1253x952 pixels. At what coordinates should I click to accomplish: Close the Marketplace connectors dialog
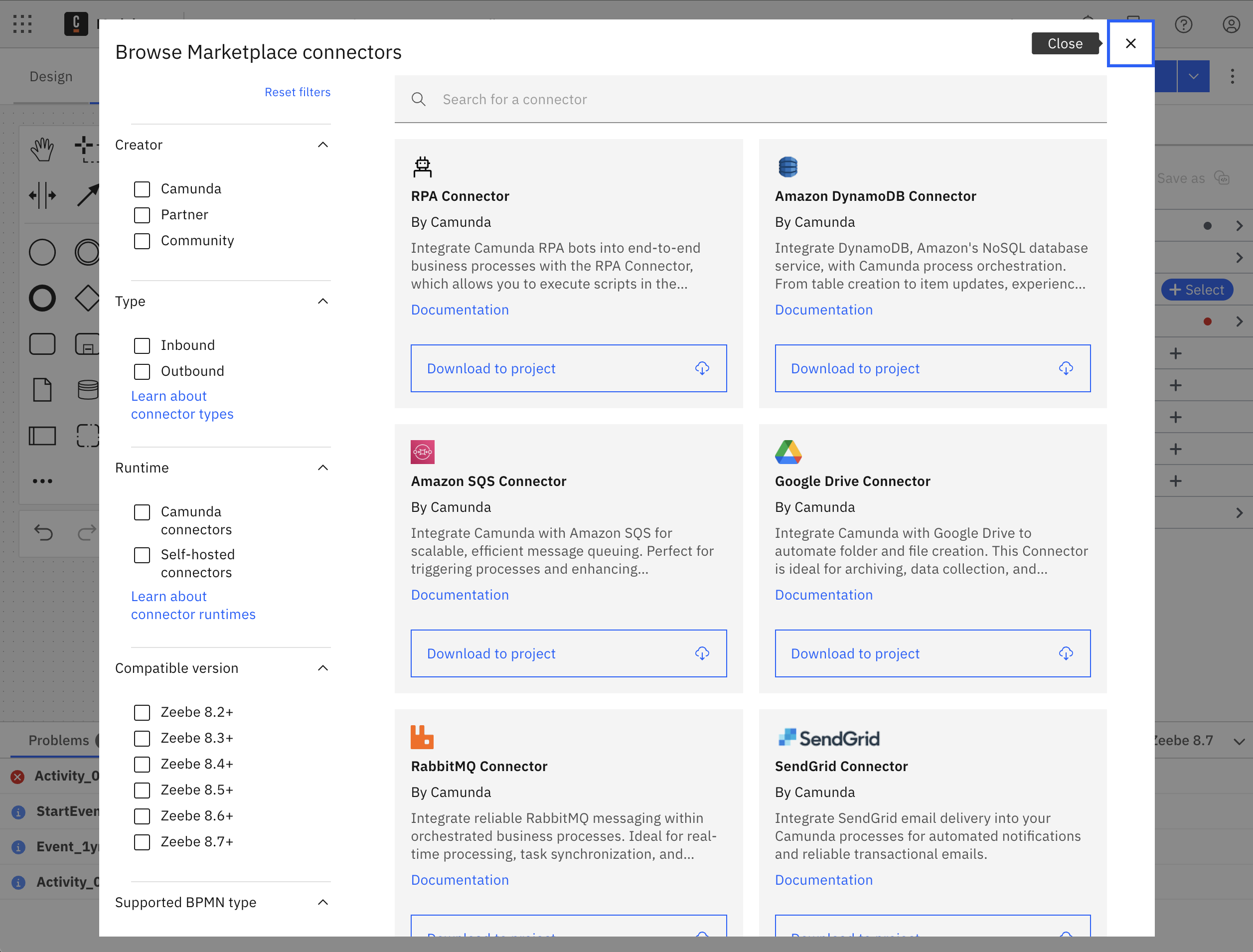[x=1130, y=44]
